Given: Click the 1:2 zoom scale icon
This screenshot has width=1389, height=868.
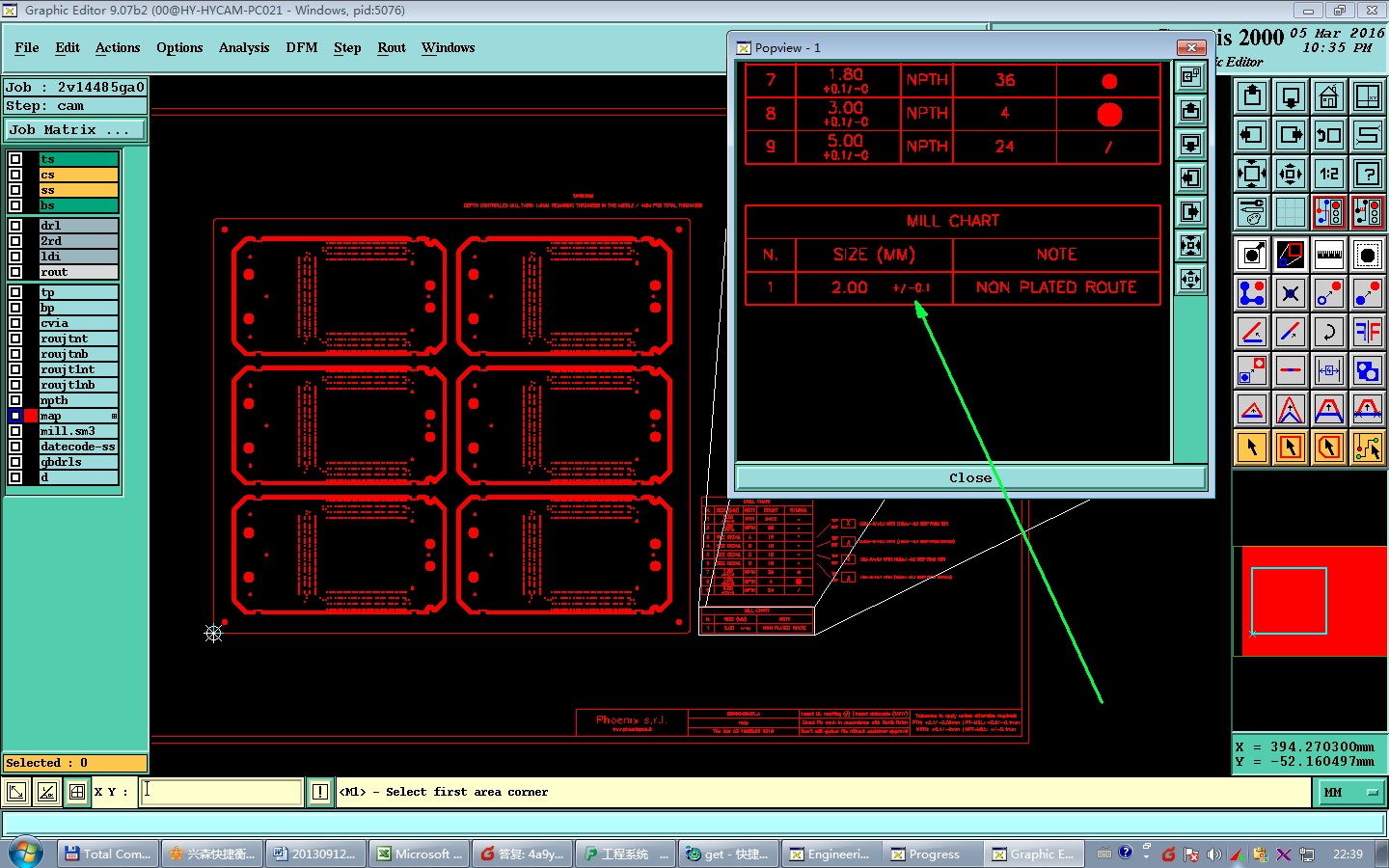Looking at the screenshot, I should point(1329,174).
